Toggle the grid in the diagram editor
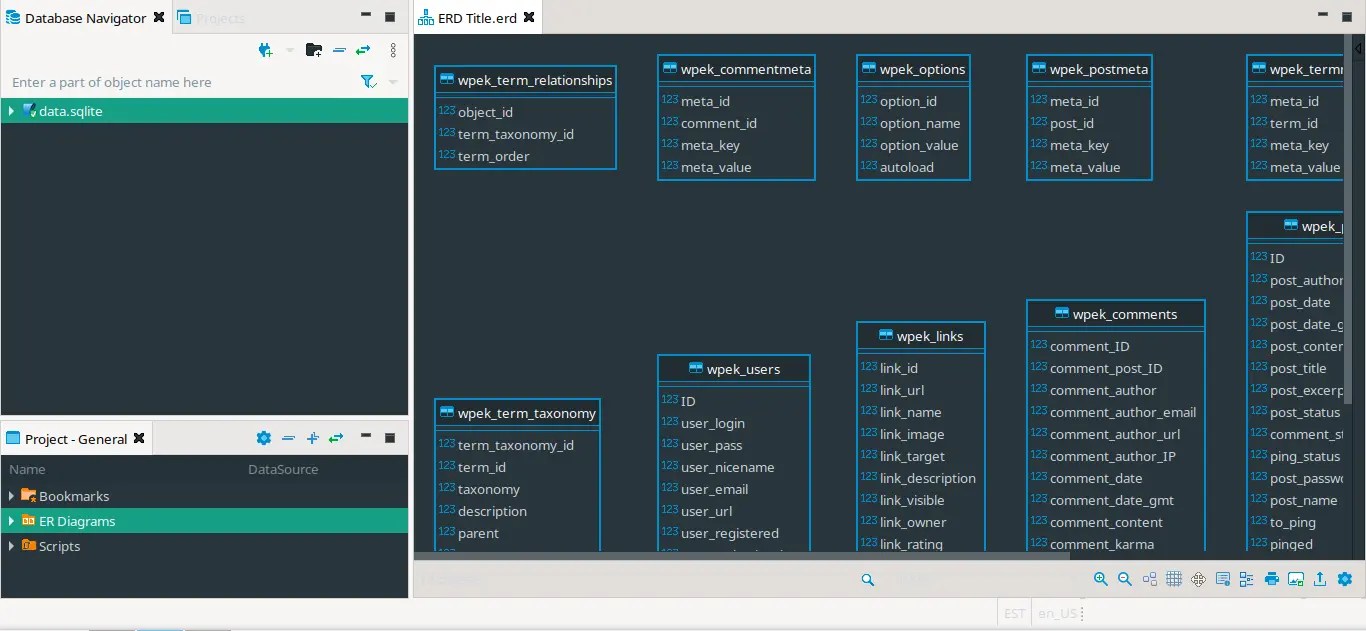Image resolution: width=1366 pixels, height=631 pixels. [x=1172, y=579]
